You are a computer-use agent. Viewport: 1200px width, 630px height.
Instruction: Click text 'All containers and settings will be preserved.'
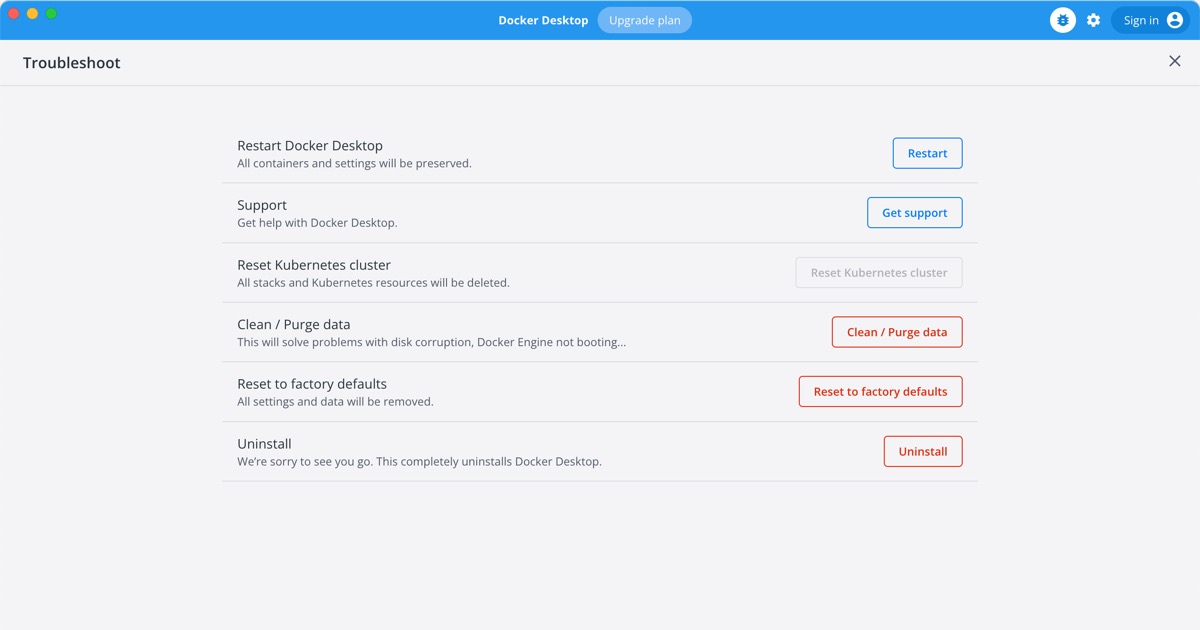click(x=354, y=164)
